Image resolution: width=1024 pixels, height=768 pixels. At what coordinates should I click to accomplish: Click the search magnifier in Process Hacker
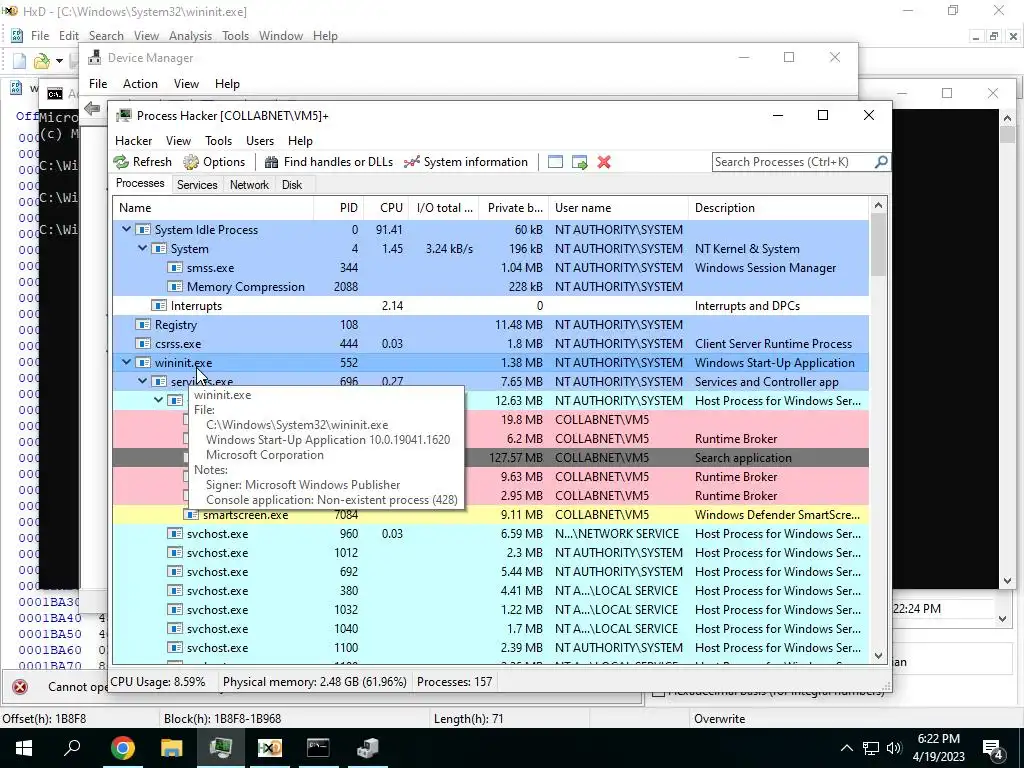[x=881, y=161]
